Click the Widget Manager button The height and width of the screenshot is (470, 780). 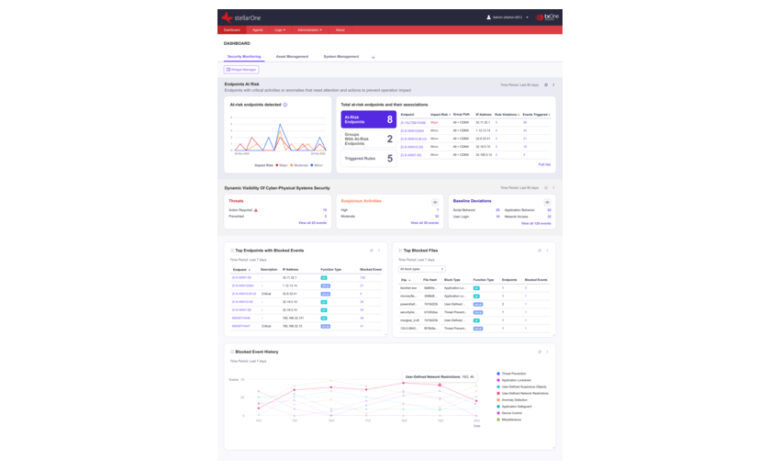coord(241,70)
